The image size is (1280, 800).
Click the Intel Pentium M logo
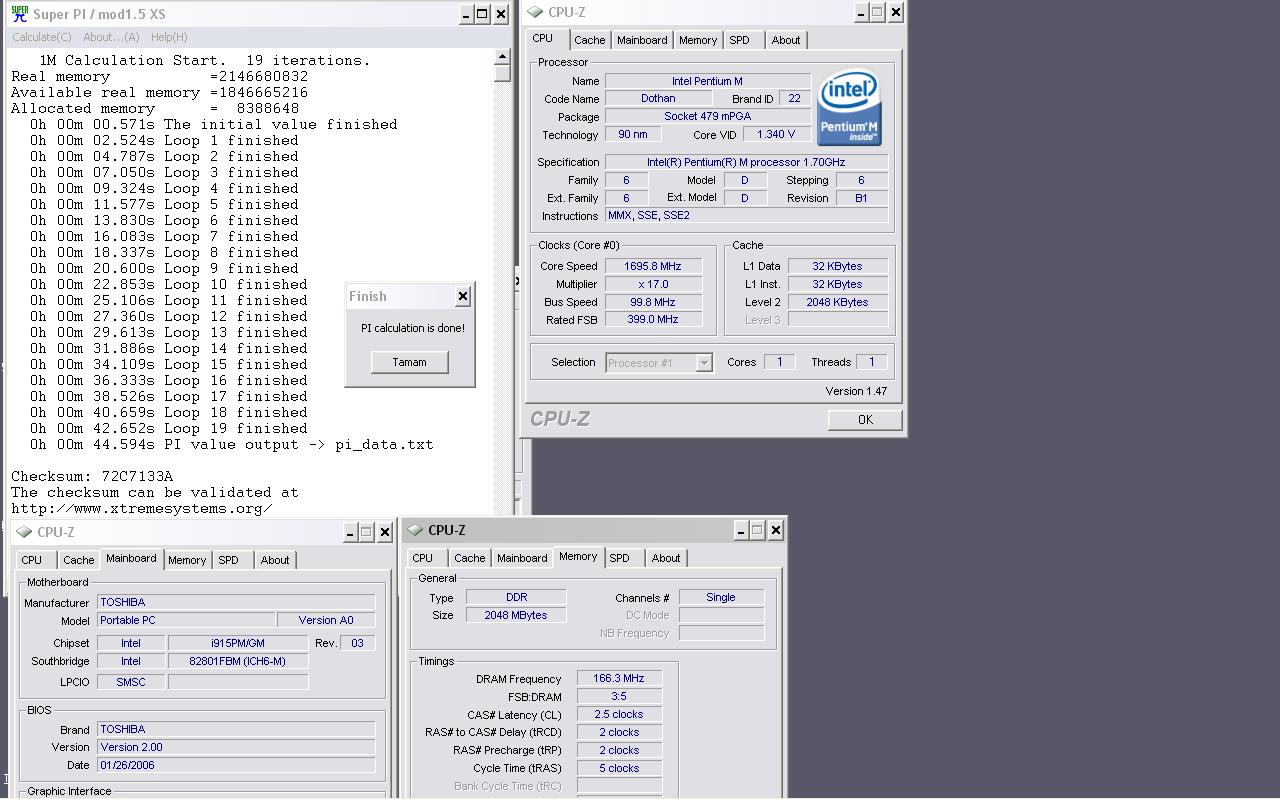(849, 107)
